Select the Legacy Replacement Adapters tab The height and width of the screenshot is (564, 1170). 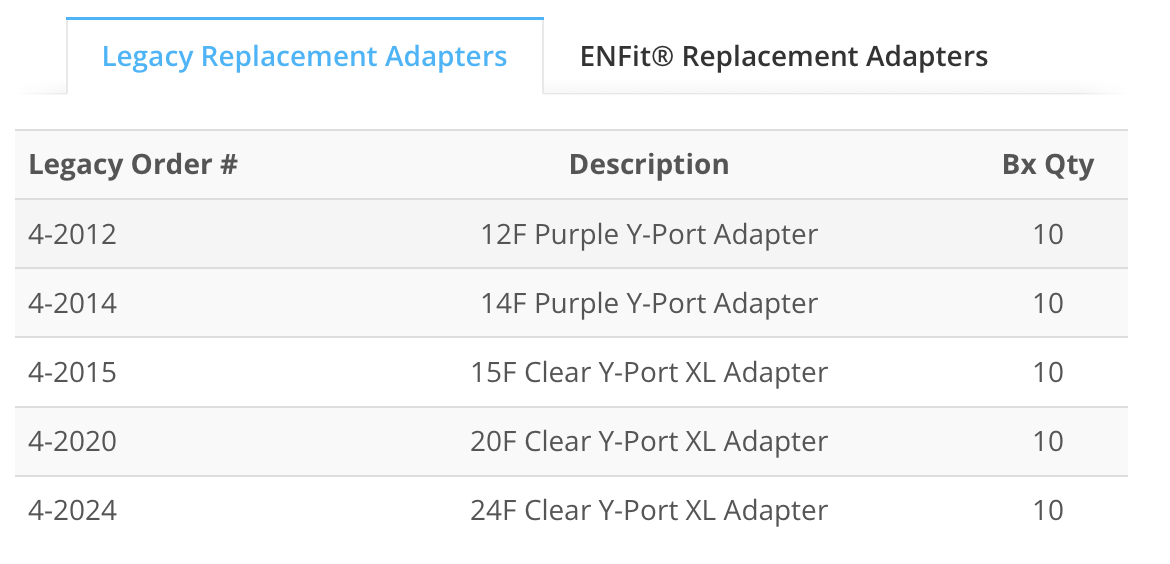(304, 57)
